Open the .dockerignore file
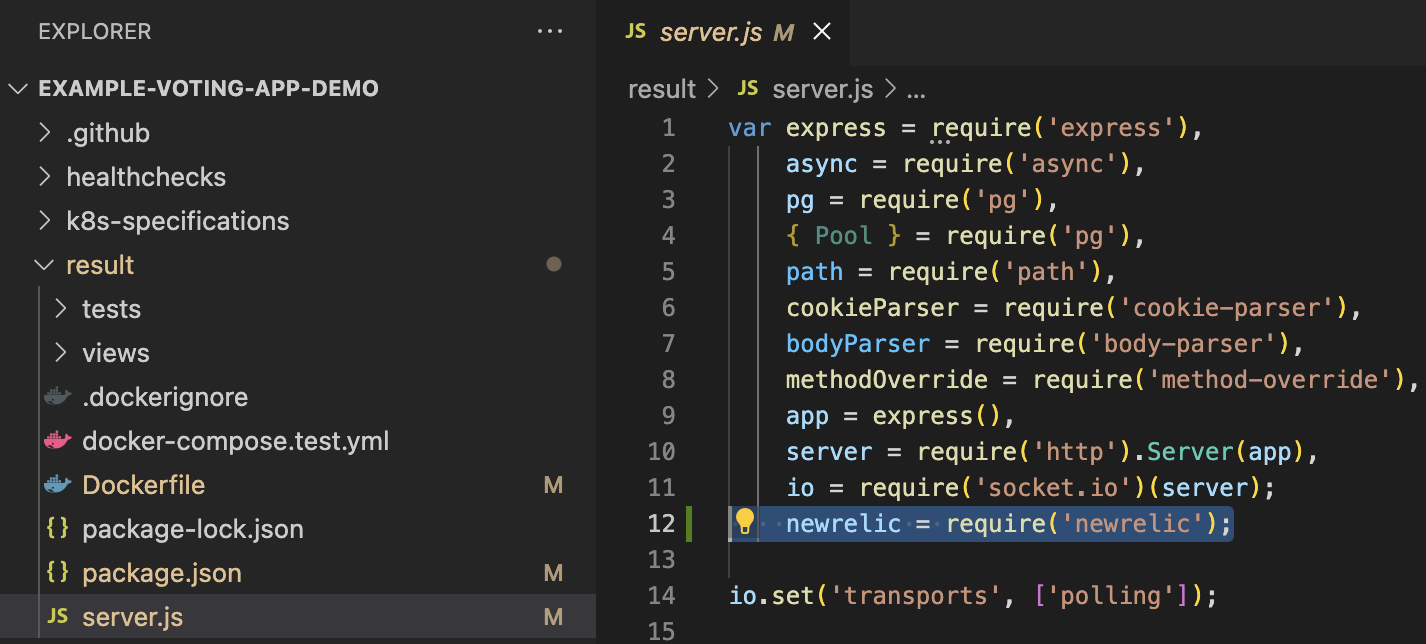 point(165,397)
